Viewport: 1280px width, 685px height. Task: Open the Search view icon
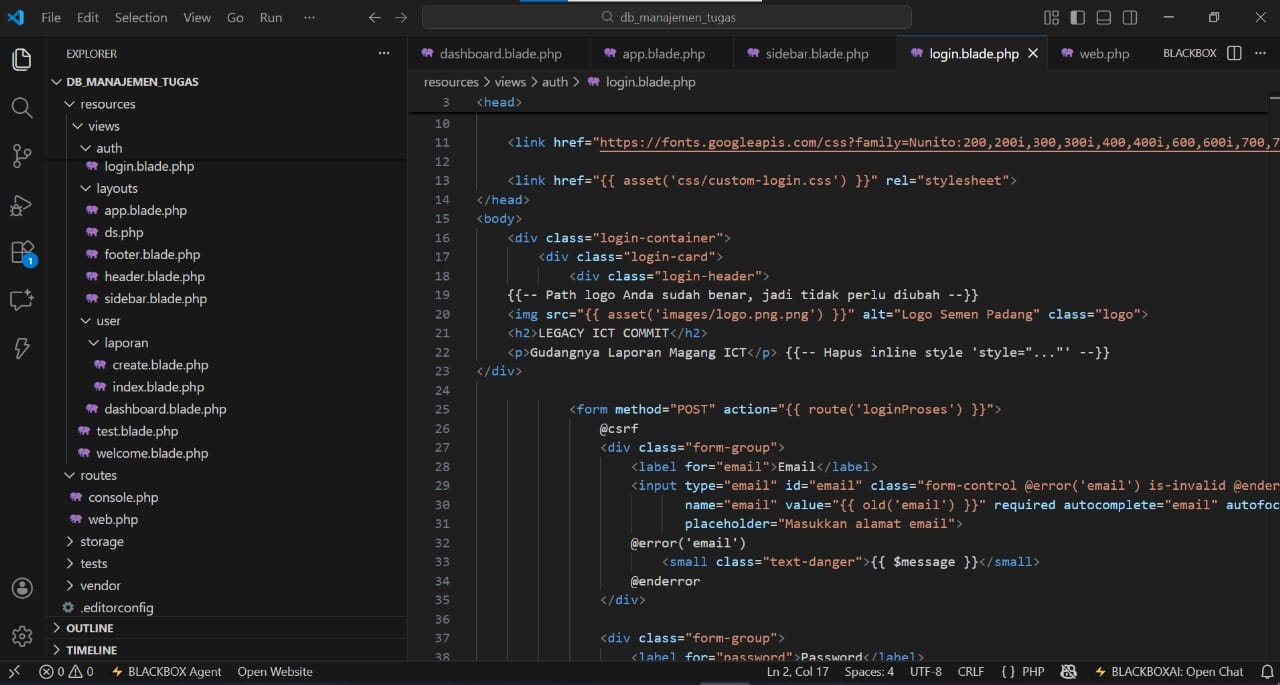22,107
